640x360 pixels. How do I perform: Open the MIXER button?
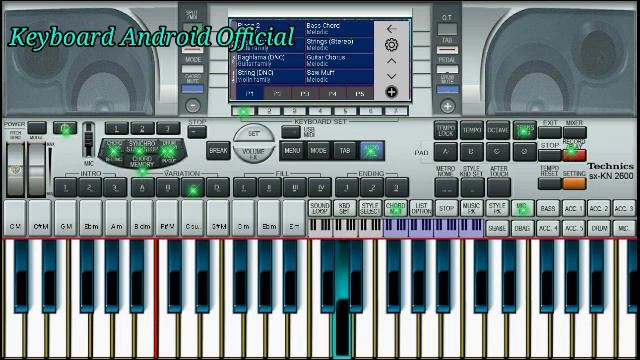574,132
